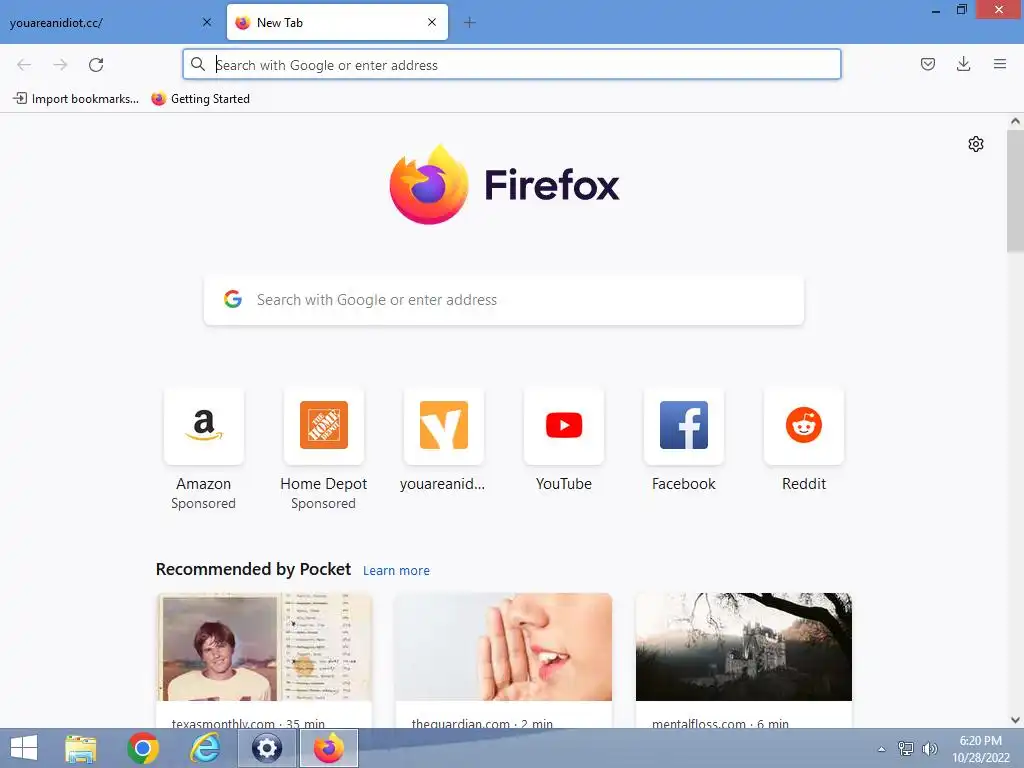Screen dimensions: 1024x768
Task: Open the Settings gear taskbar app
Action: click(x=266, y=748)
